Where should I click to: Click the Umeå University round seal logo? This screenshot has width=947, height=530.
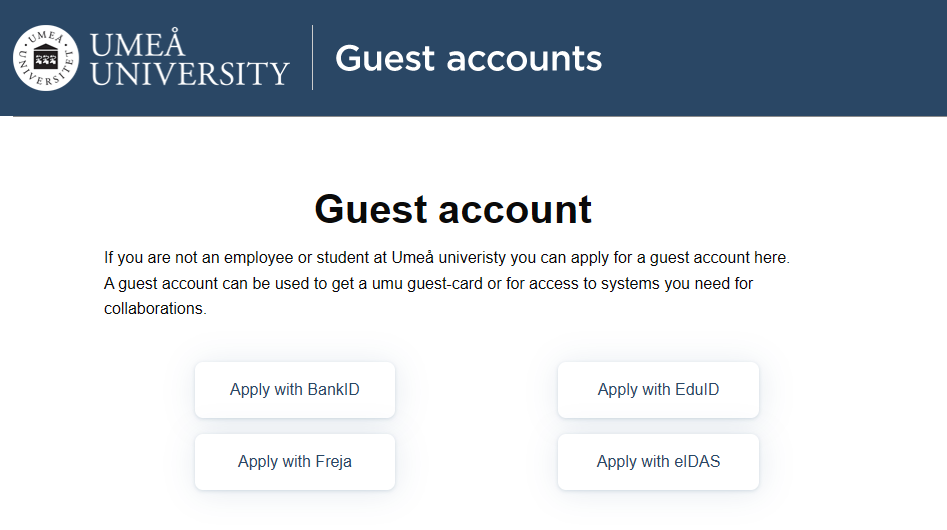46,58
